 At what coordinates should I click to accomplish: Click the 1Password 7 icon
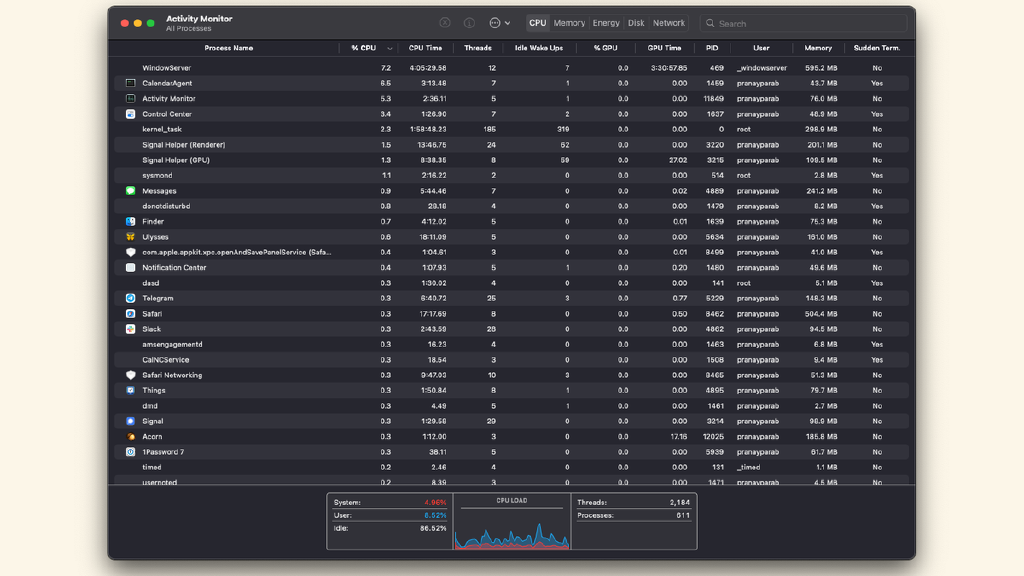[130, 452]
